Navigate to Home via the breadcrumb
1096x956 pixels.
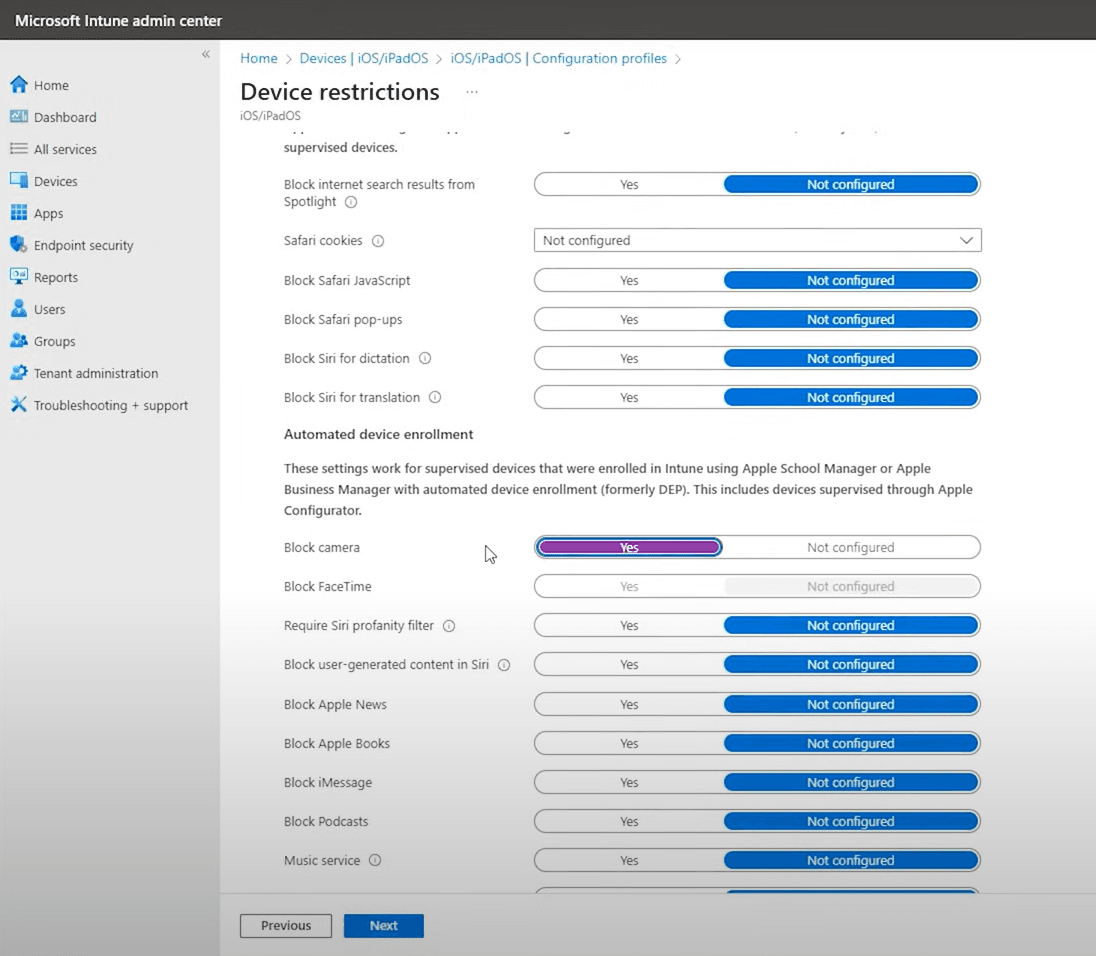(258, 58)
